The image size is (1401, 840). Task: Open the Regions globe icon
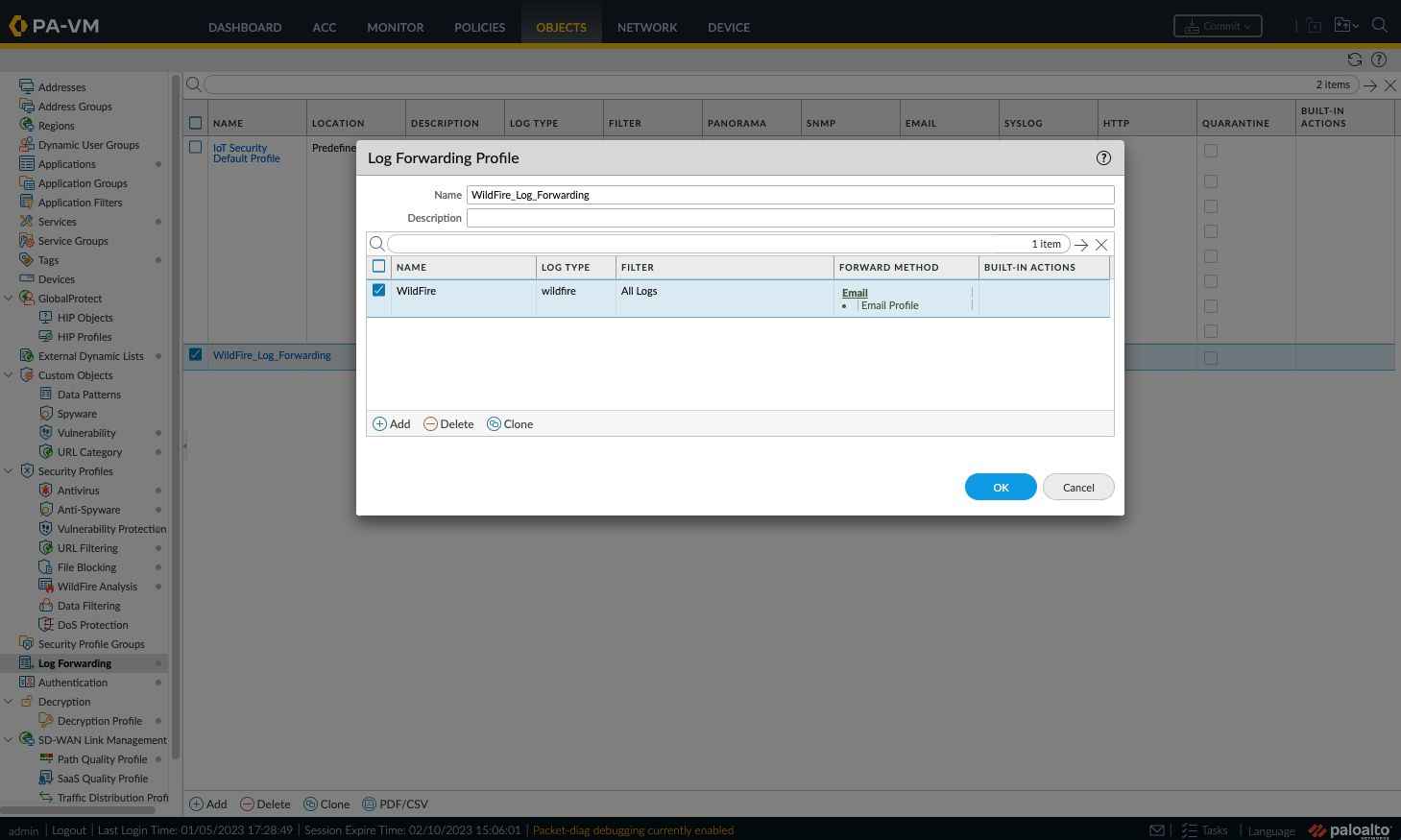[27, 125]
